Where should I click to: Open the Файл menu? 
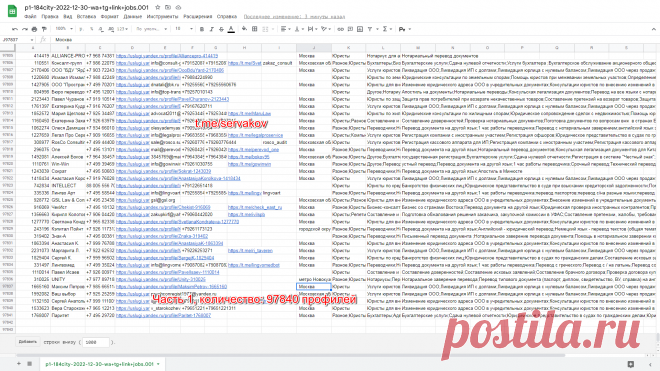30,16
